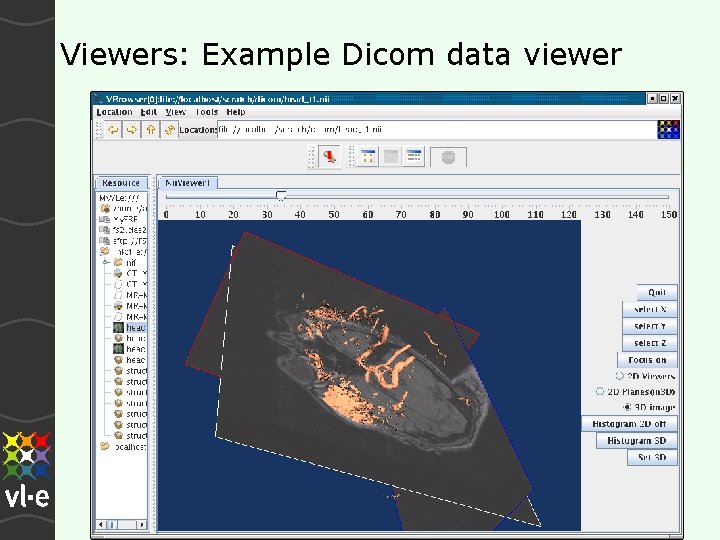This screenshot has width=720, height=540.
Task: Click the Refresh location icon
Action: [169, 130]
